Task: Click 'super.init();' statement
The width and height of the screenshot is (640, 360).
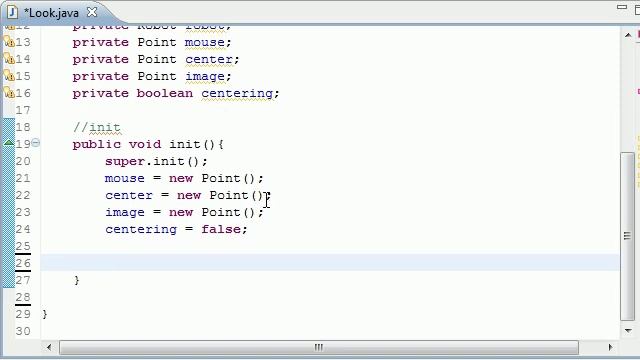Action: (x=156, y=162)
